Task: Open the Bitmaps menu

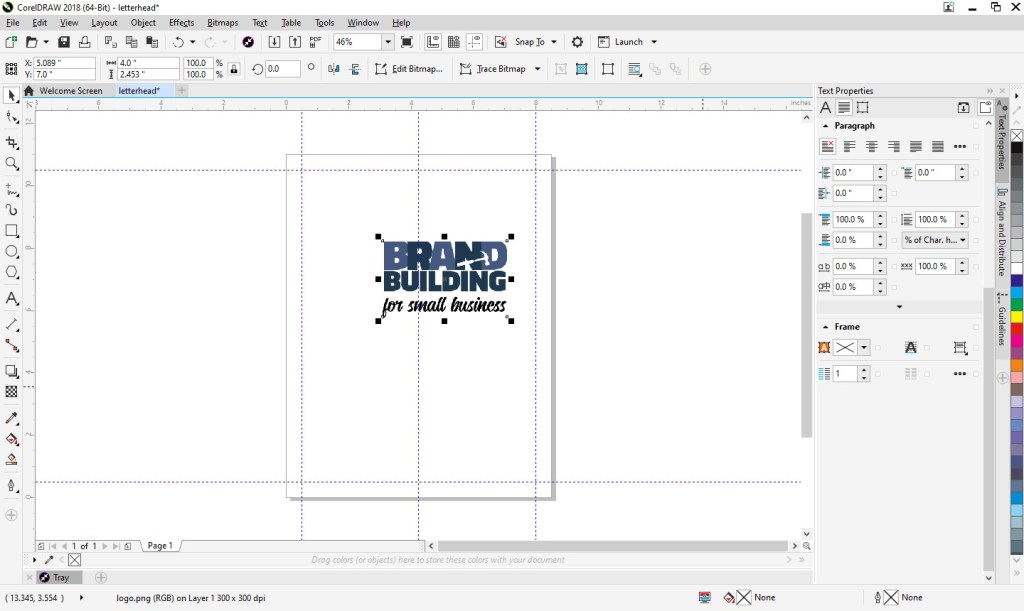Action: click(222, 22)
